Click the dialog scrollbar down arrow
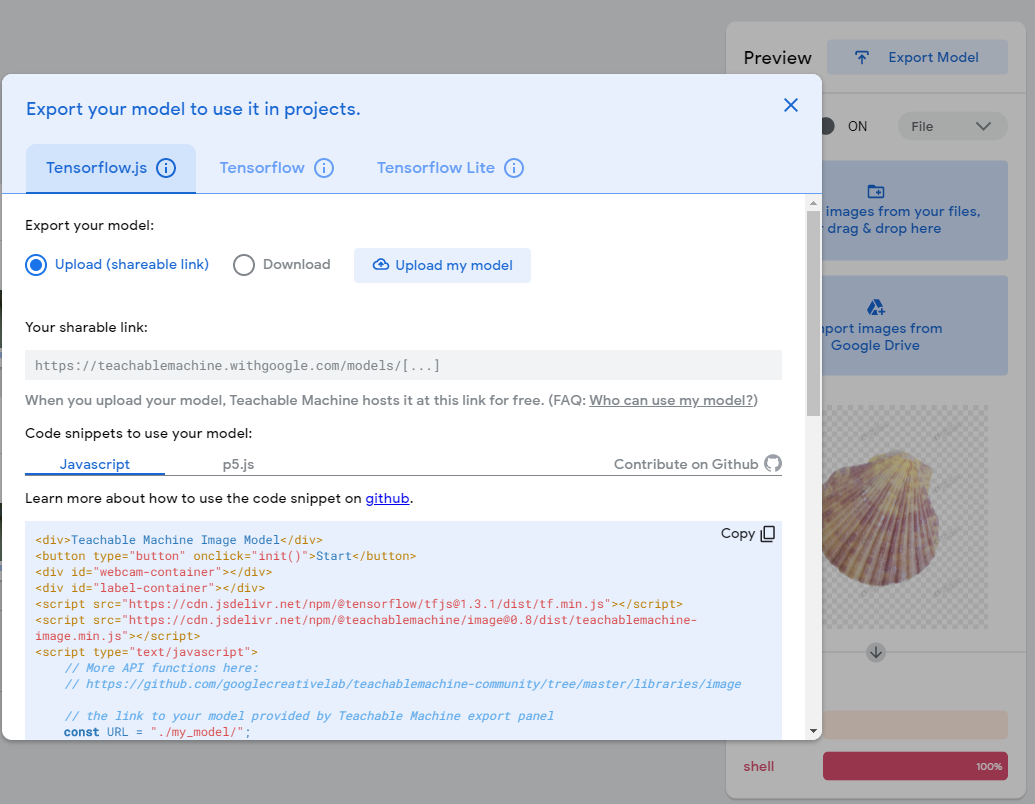Viewport: 1035px width, 804px height. click(x=813, y=731)
